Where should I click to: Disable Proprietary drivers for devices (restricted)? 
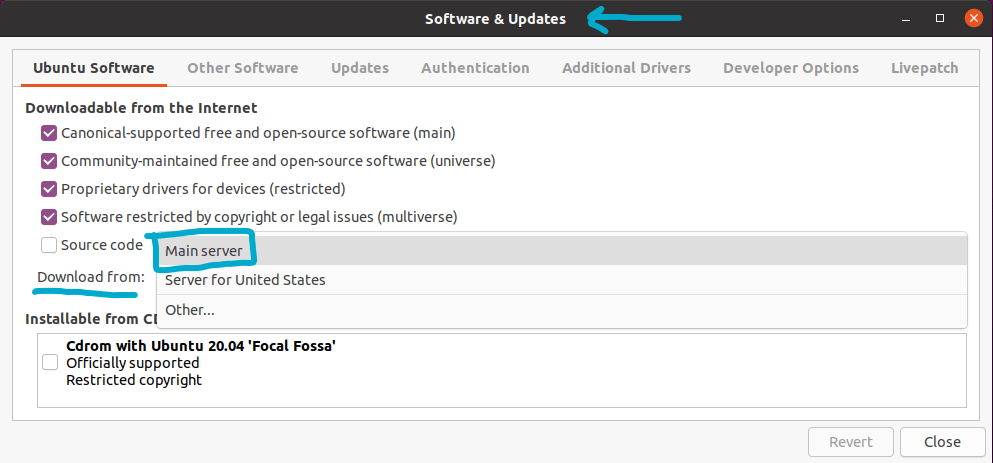tap(49, 189)
